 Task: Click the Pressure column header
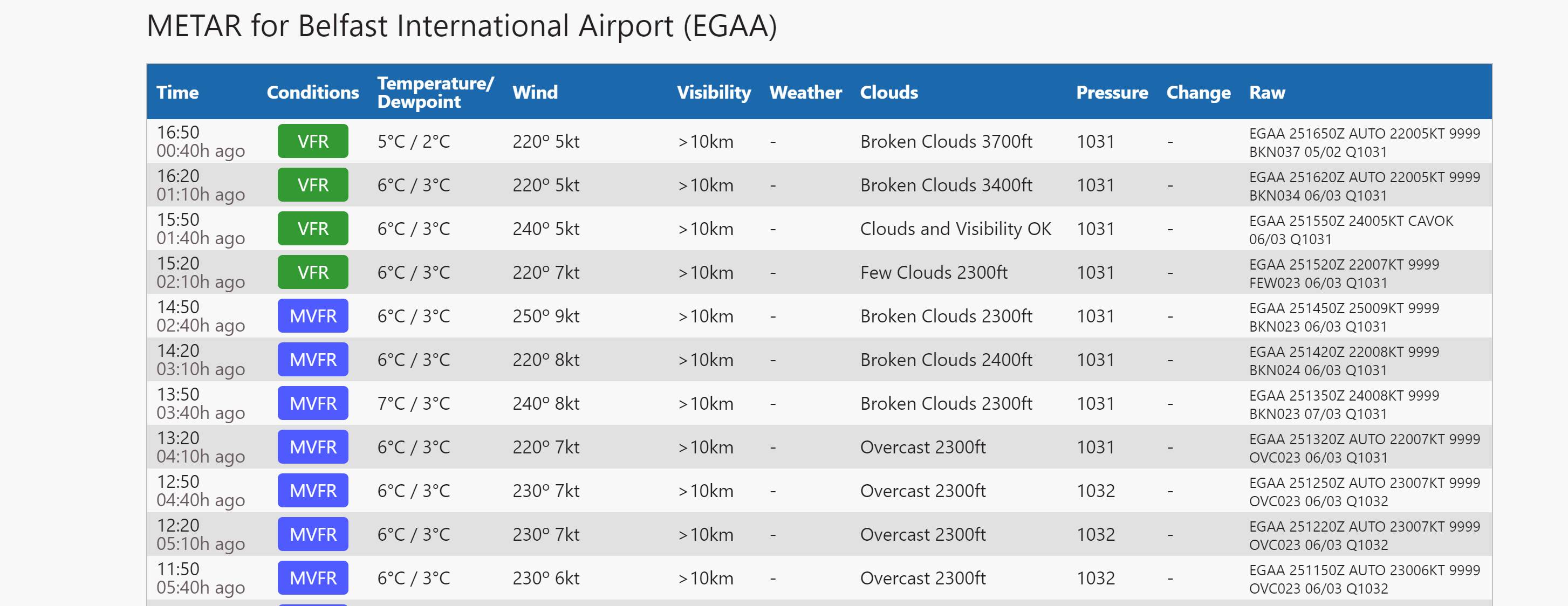[x=1112, y=93]
